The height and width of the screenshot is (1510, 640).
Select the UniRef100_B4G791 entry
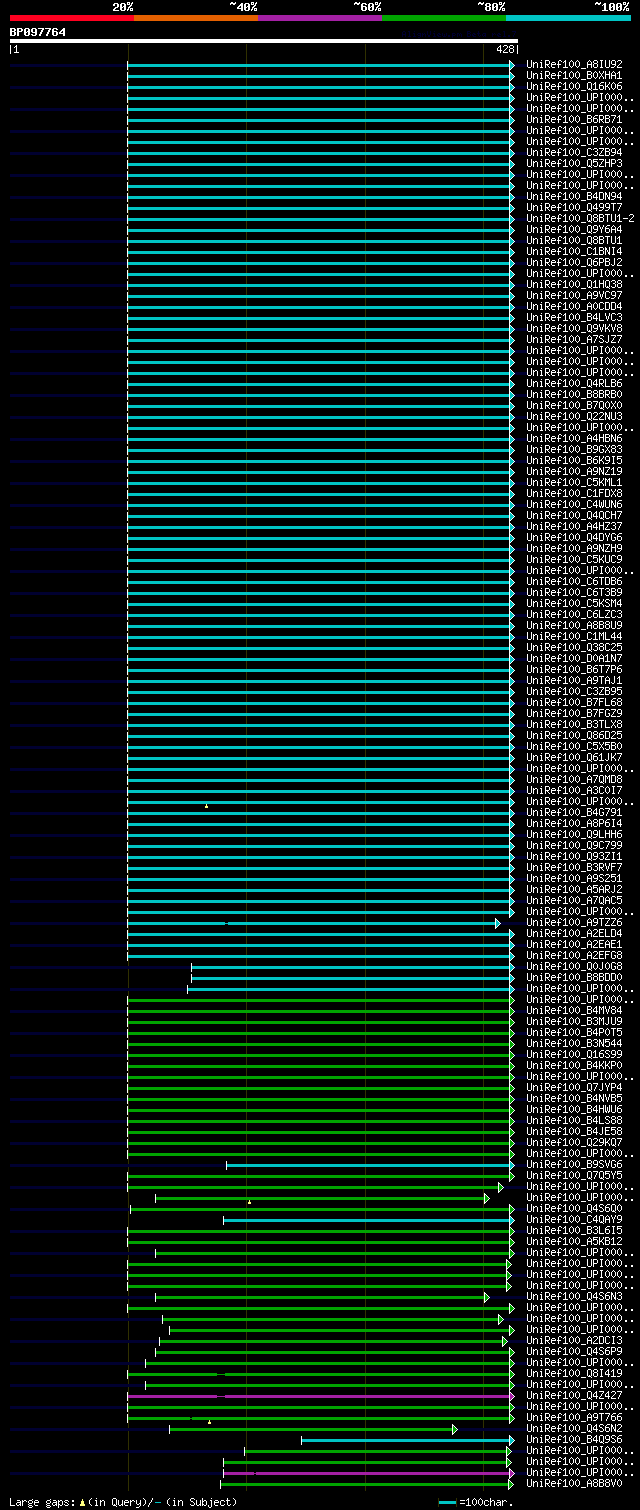574,813
